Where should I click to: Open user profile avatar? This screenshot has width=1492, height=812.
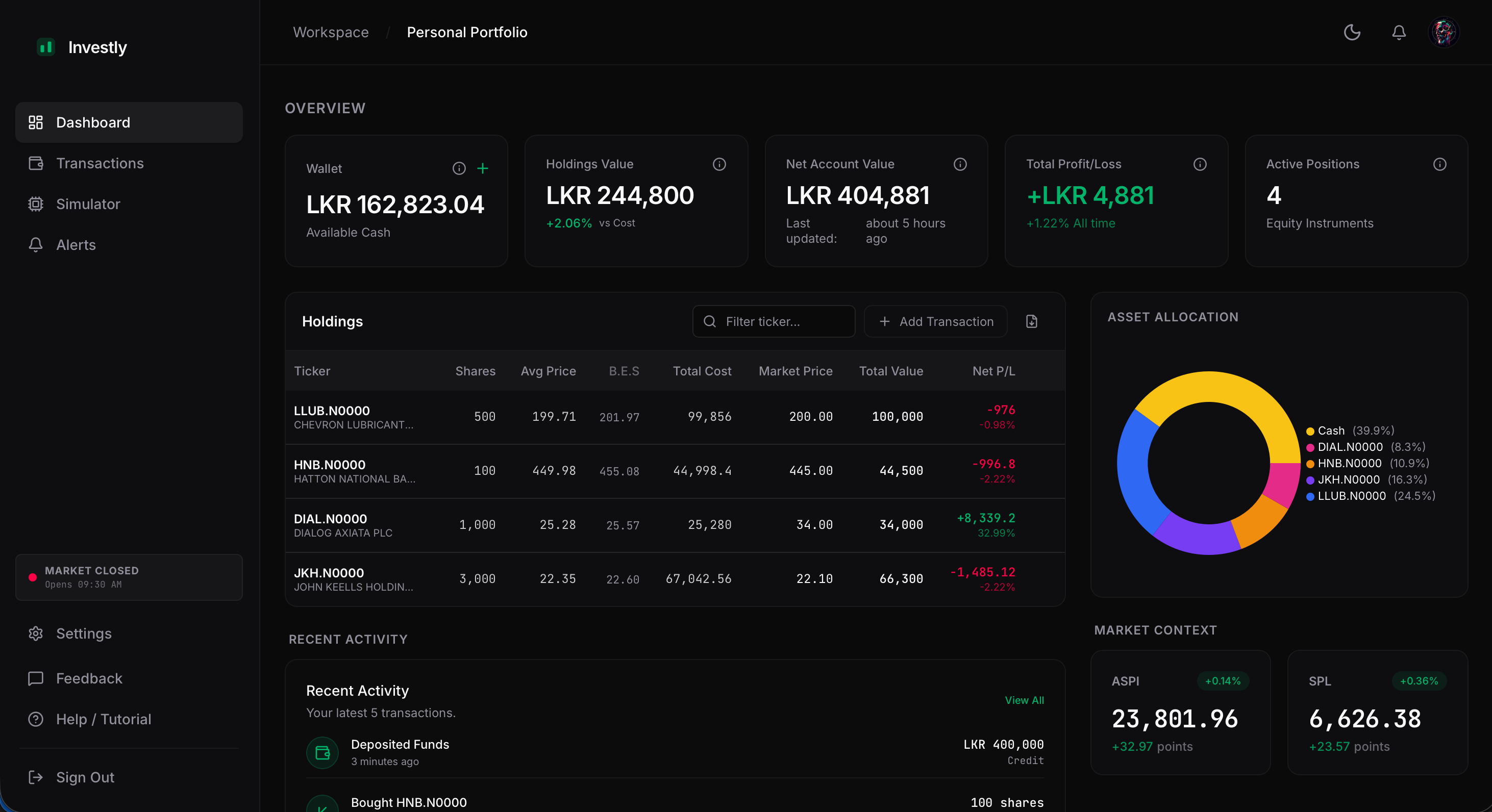click(x=1444, y=33)
